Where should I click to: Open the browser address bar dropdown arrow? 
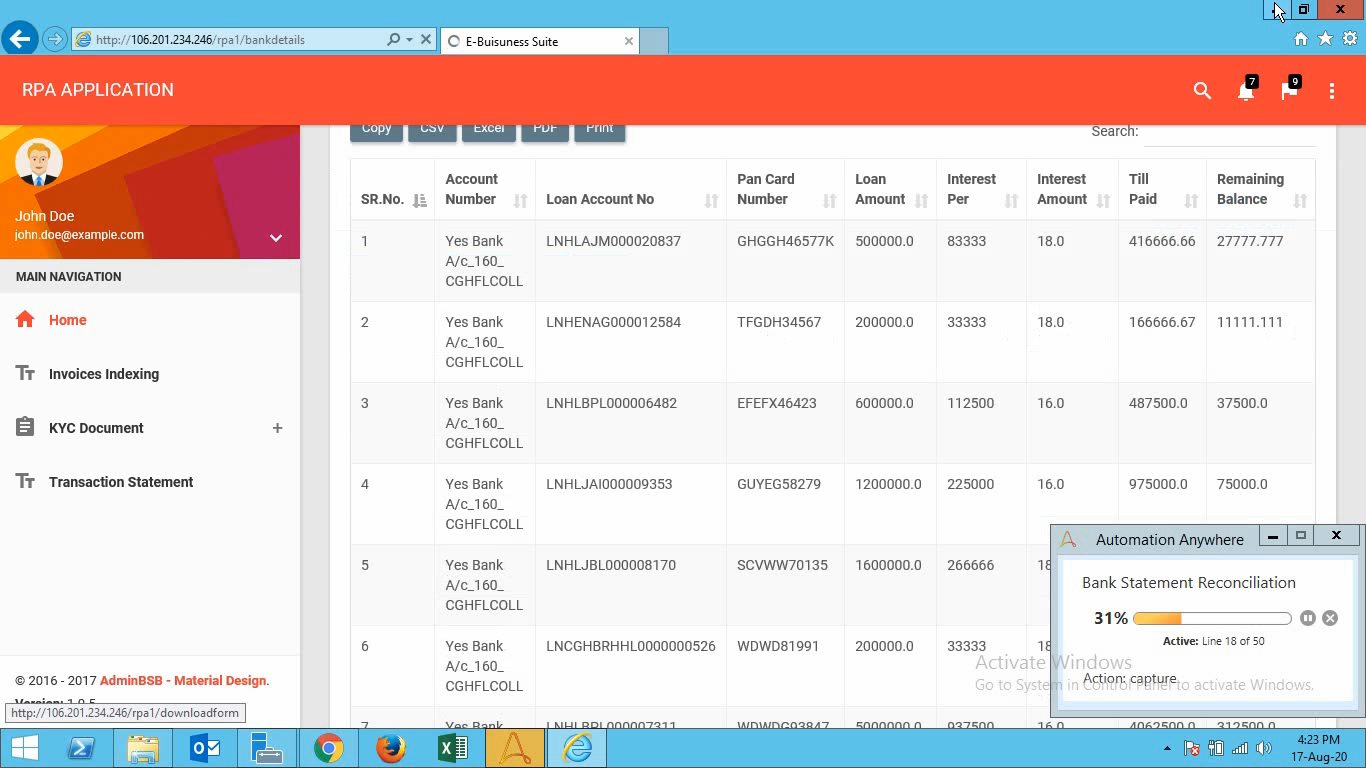(409, 40)
